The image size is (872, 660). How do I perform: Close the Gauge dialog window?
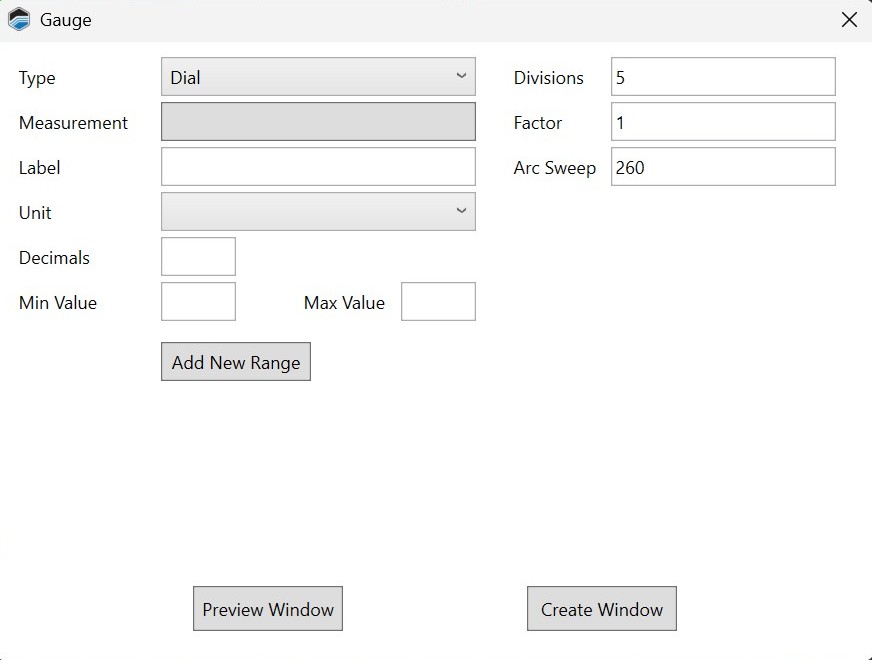[x=849, y=20]
